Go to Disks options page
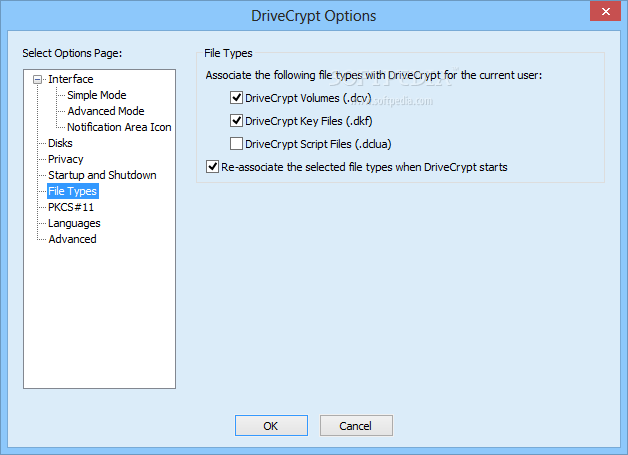 [x=60, y=143]
